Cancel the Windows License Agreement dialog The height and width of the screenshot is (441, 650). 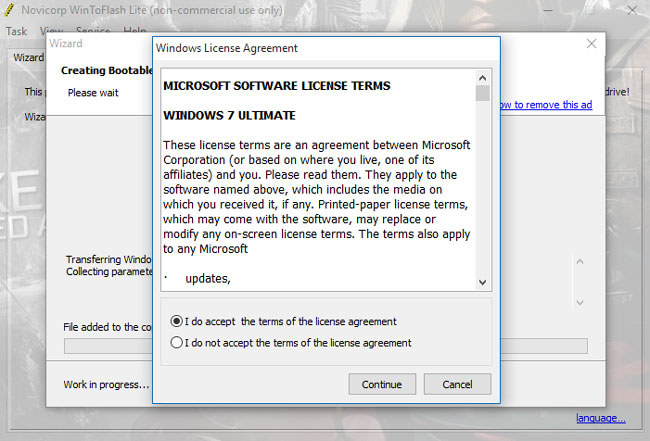[457, 384]
